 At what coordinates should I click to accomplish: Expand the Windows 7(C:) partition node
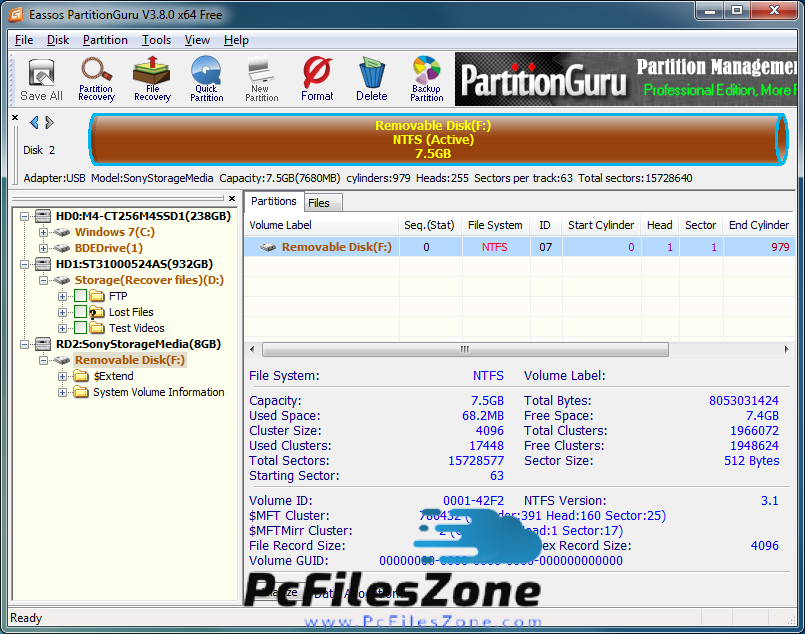44,232
